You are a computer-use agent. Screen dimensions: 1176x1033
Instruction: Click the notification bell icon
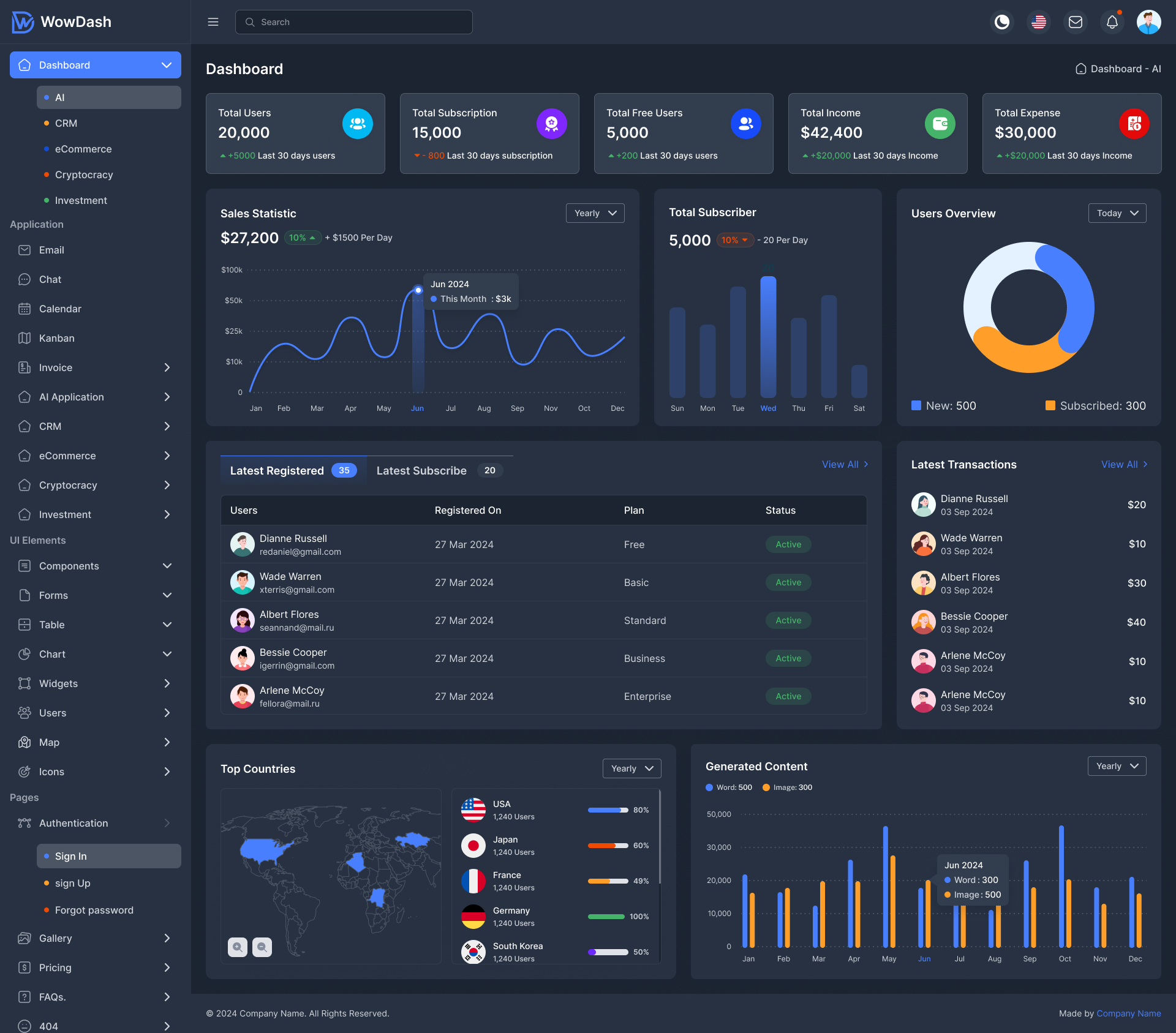tap(1112, 21)
